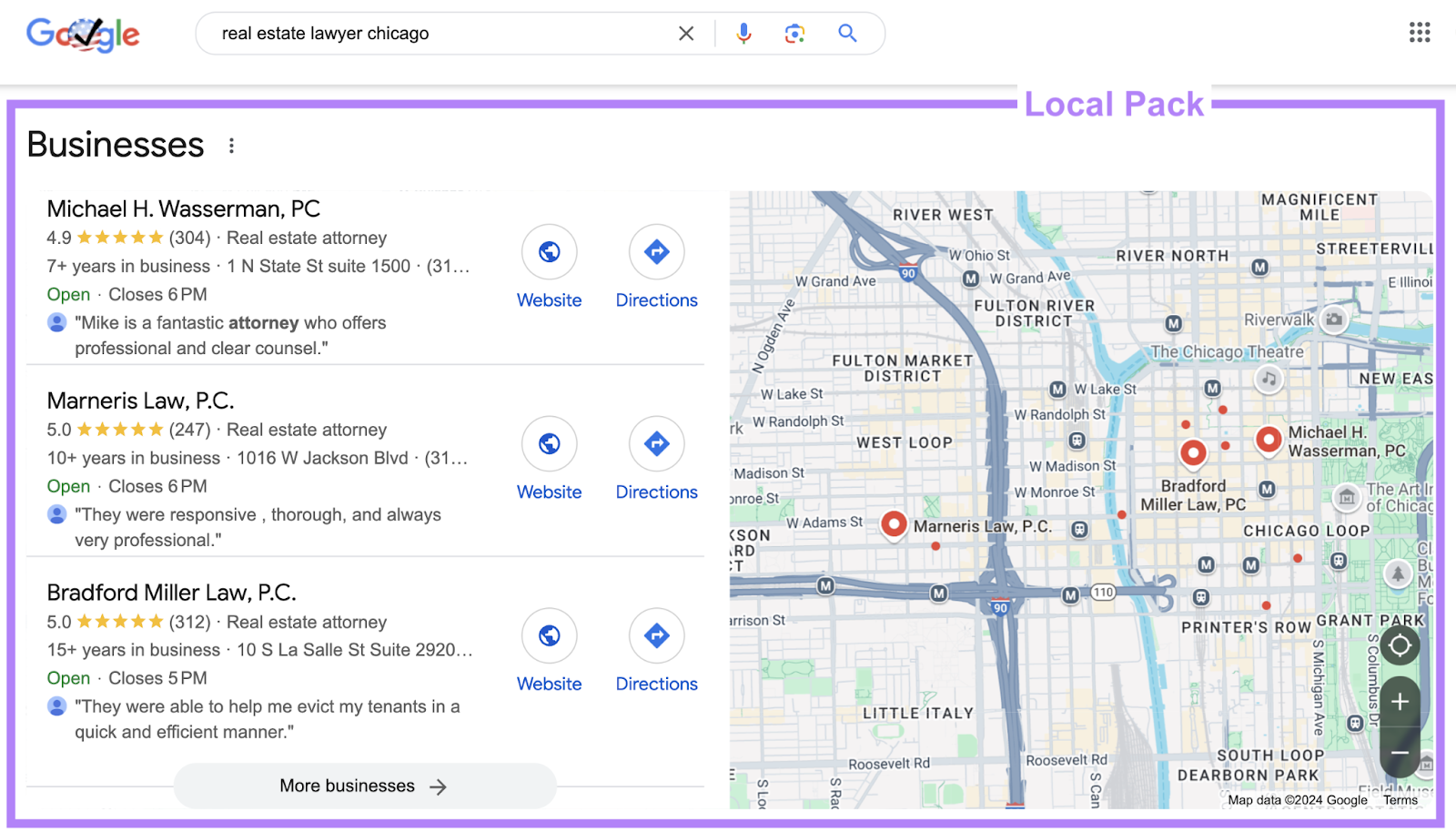1456x832 pixels.
Task: Select the Michael H. Wasserman map marker
Action: pyautogui.click(x=1269, y=440)
